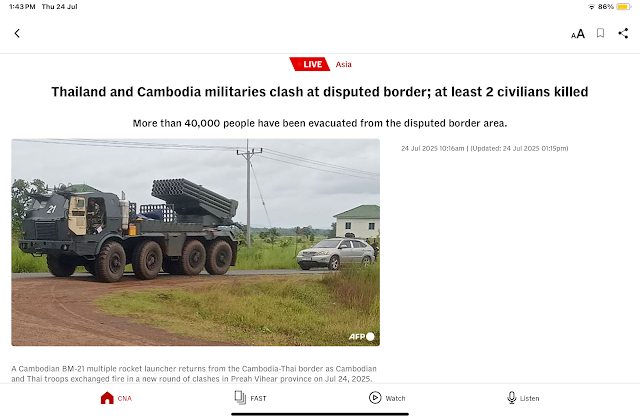Open the share icon

pyautogui.click(x=623, y=33)
